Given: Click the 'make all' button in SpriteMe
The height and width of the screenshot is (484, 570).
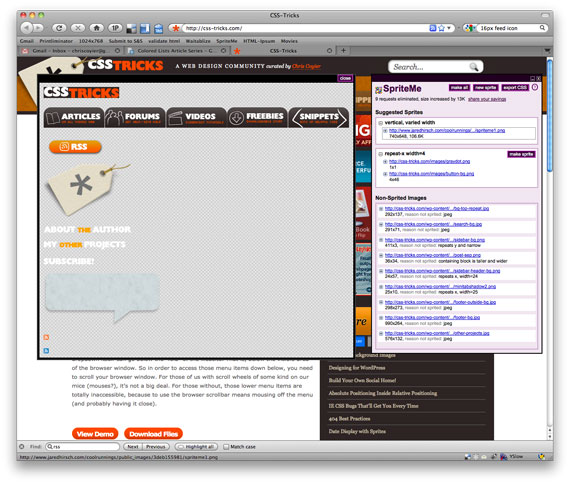Looking at the screenshot, I should tap(459, 88).
